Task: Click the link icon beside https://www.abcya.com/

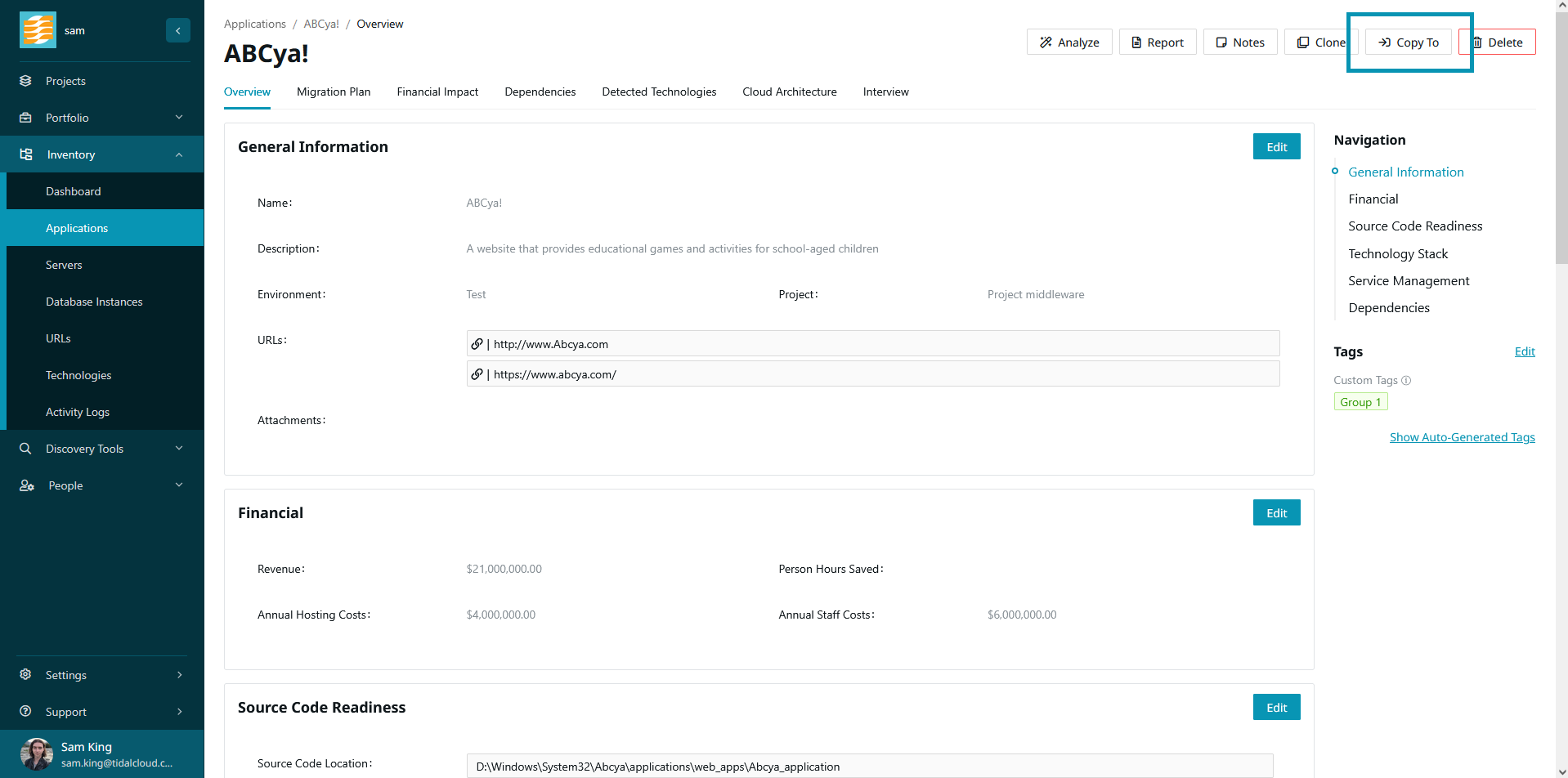Action: [477, 374]
